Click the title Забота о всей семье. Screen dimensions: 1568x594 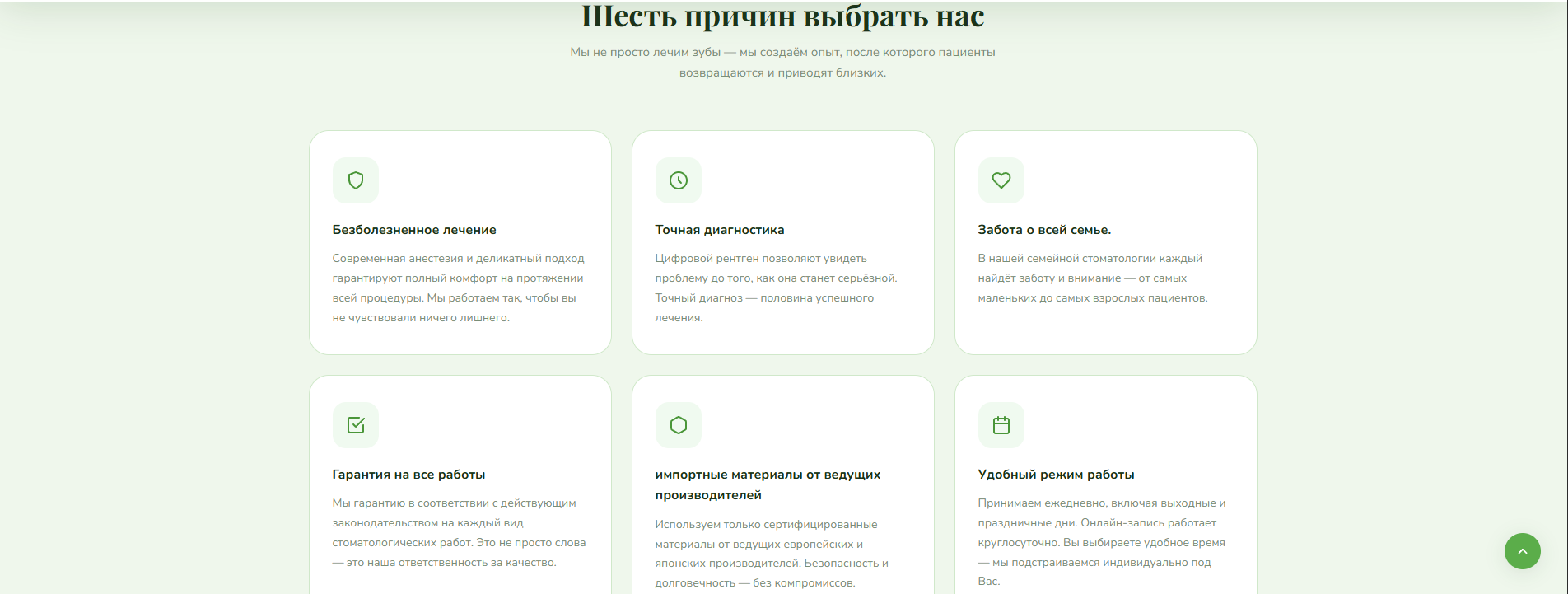[1044, 230]
